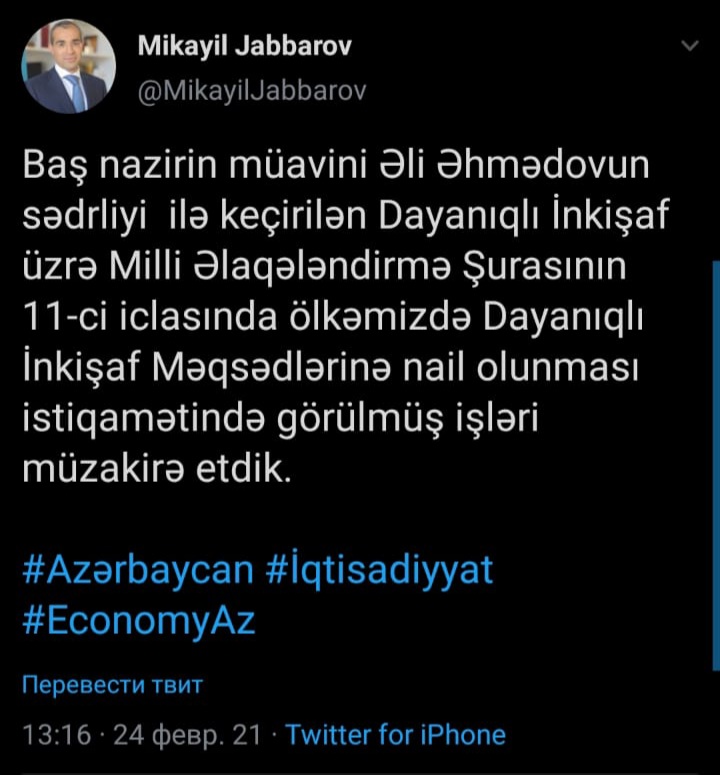This screenshot has width=720, height=775.
Task: Click the word ölkəmizdə in tweet
Action: [x=379, y=317]
